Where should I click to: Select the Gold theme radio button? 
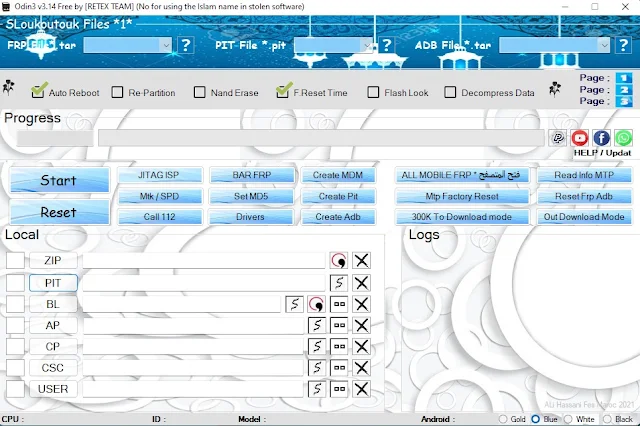coord(503,419)
